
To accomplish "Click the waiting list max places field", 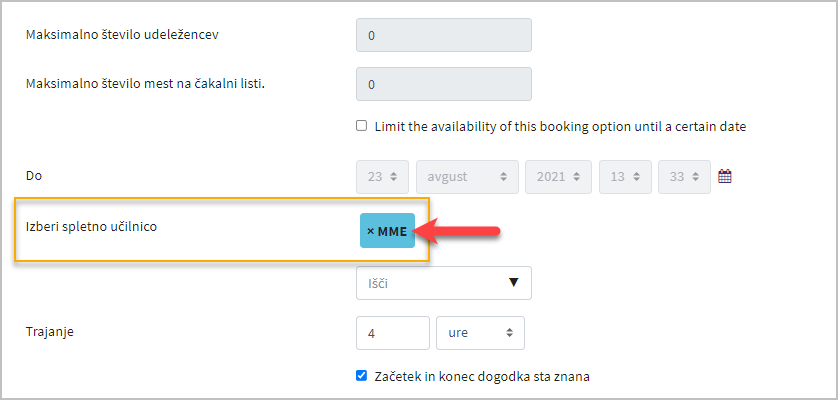I will [444, 84].
